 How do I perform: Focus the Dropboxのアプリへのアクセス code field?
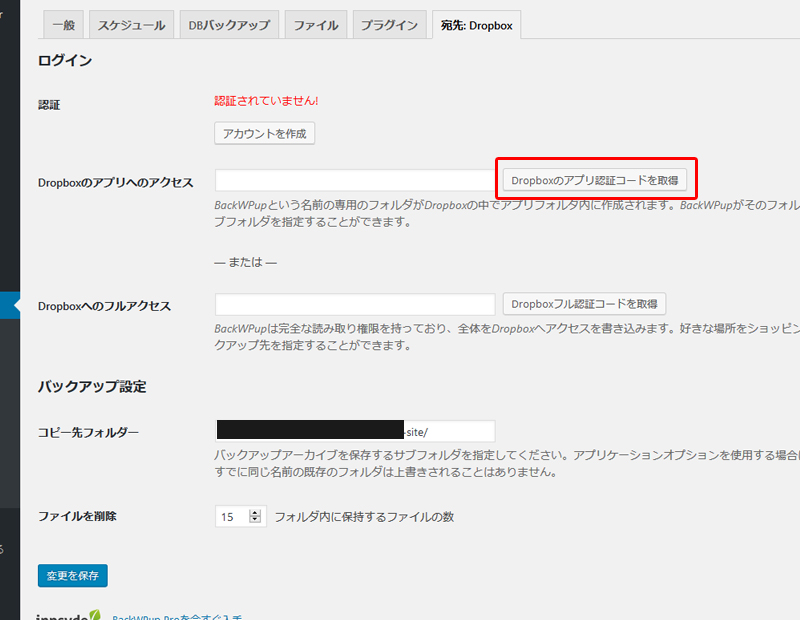click(355, 181)
